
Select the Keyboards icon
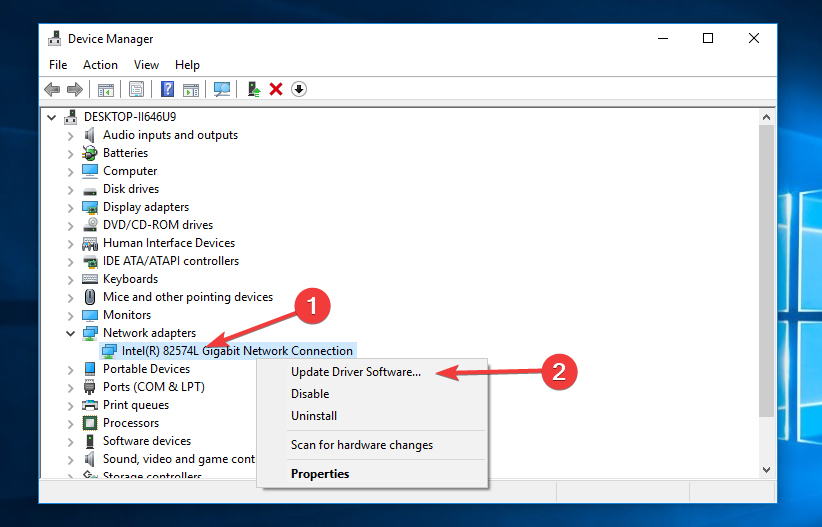coord(90,279)
